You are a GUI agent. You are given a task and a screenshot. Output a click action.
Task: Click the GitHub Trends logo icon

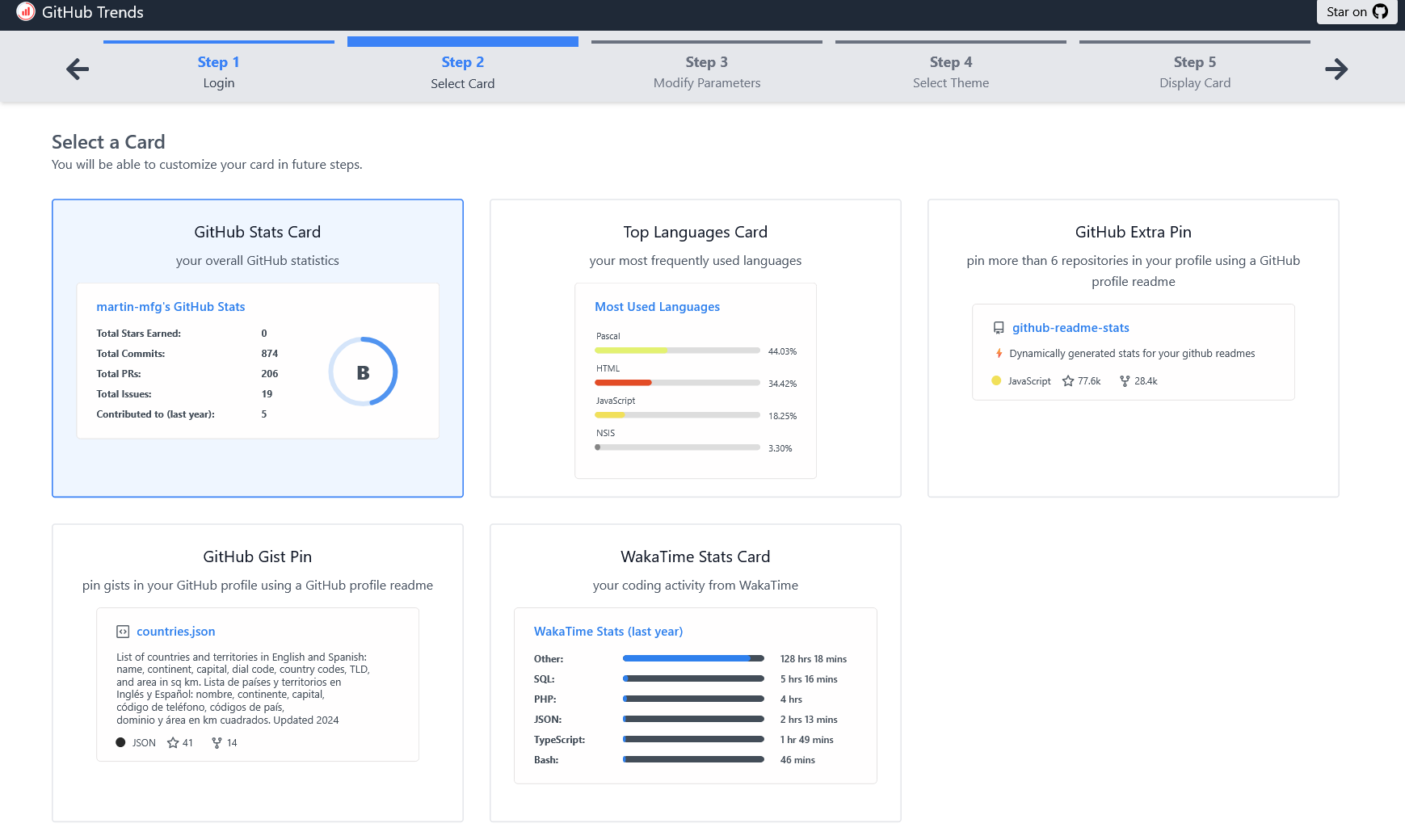(x=26, y=12)
